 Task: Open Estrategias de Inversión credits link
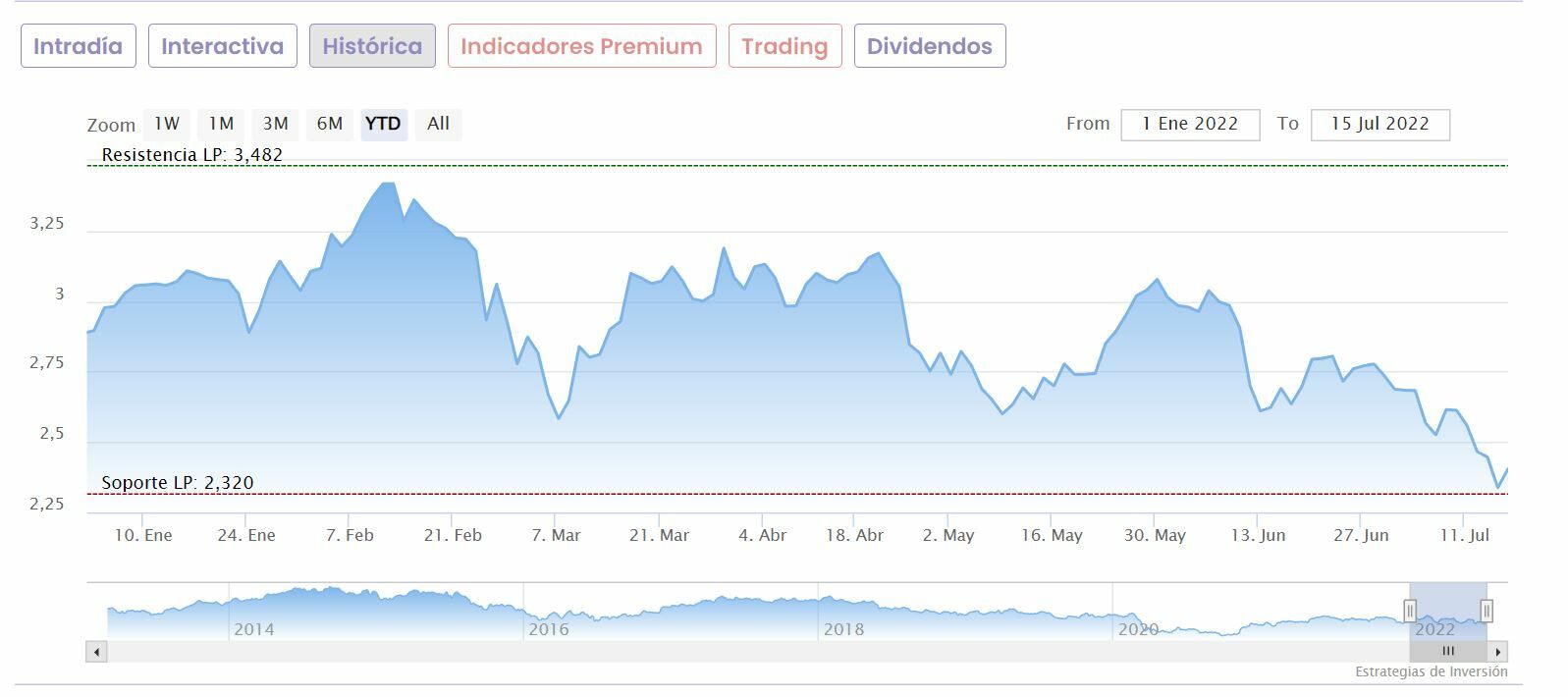point(1431,672)
